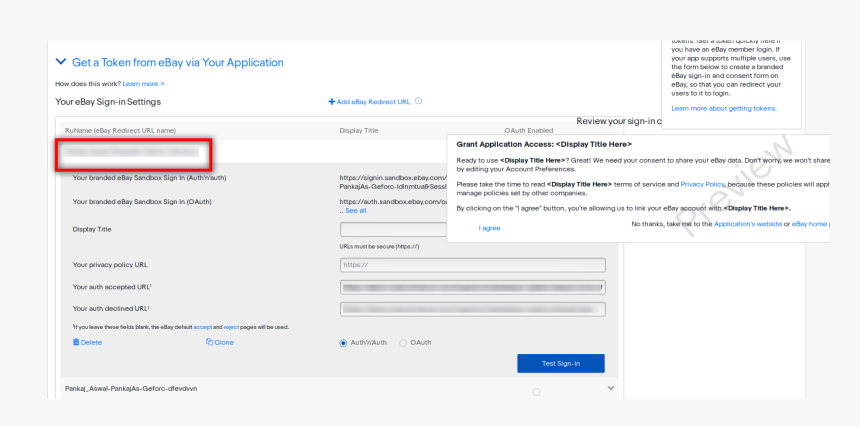Select the Auth'n'Auth radio button
Viewport: 860px width, 426px height.
pyautogui.click(x=343, y=343)
